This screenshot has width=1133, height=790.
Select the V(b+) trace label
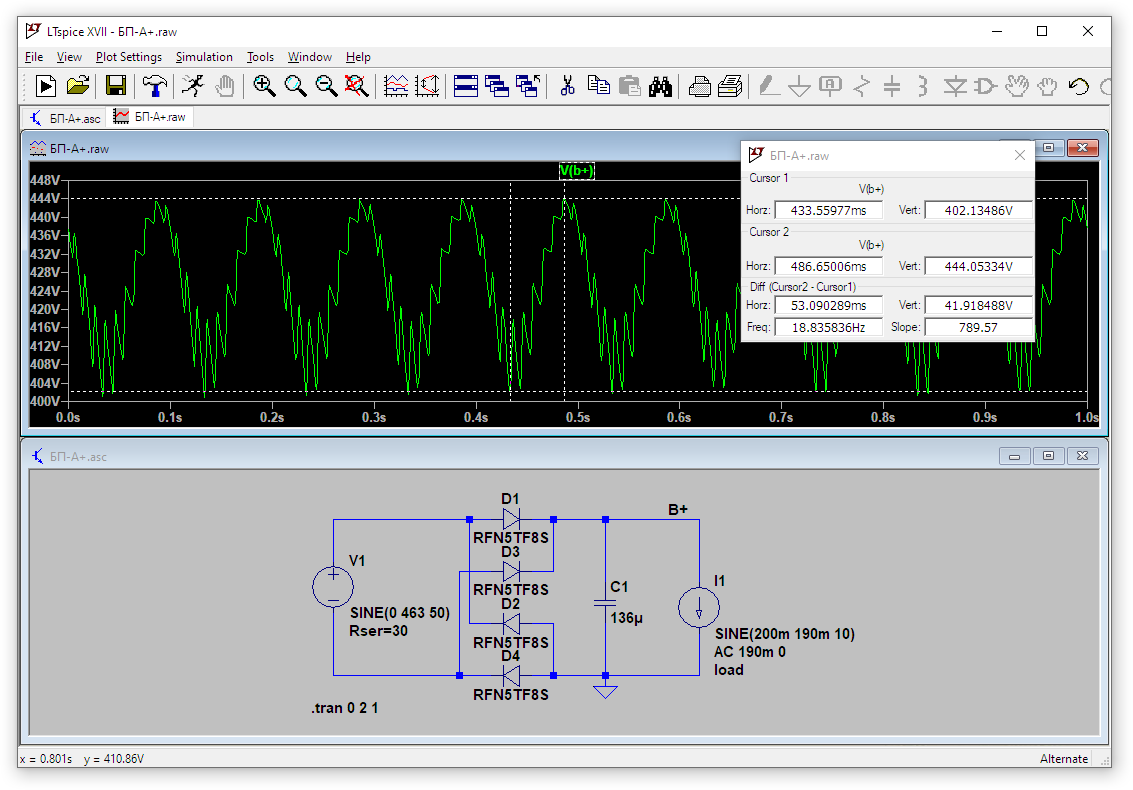pos(576,171)
